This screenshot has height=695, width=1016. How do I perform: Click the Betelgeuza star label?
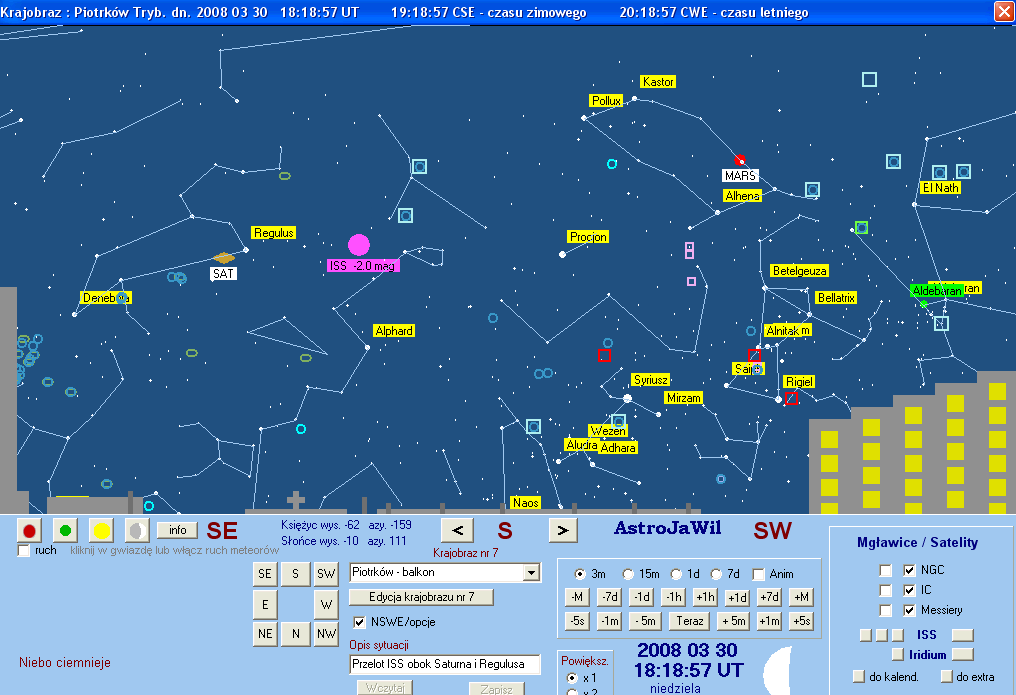point(800,271)
